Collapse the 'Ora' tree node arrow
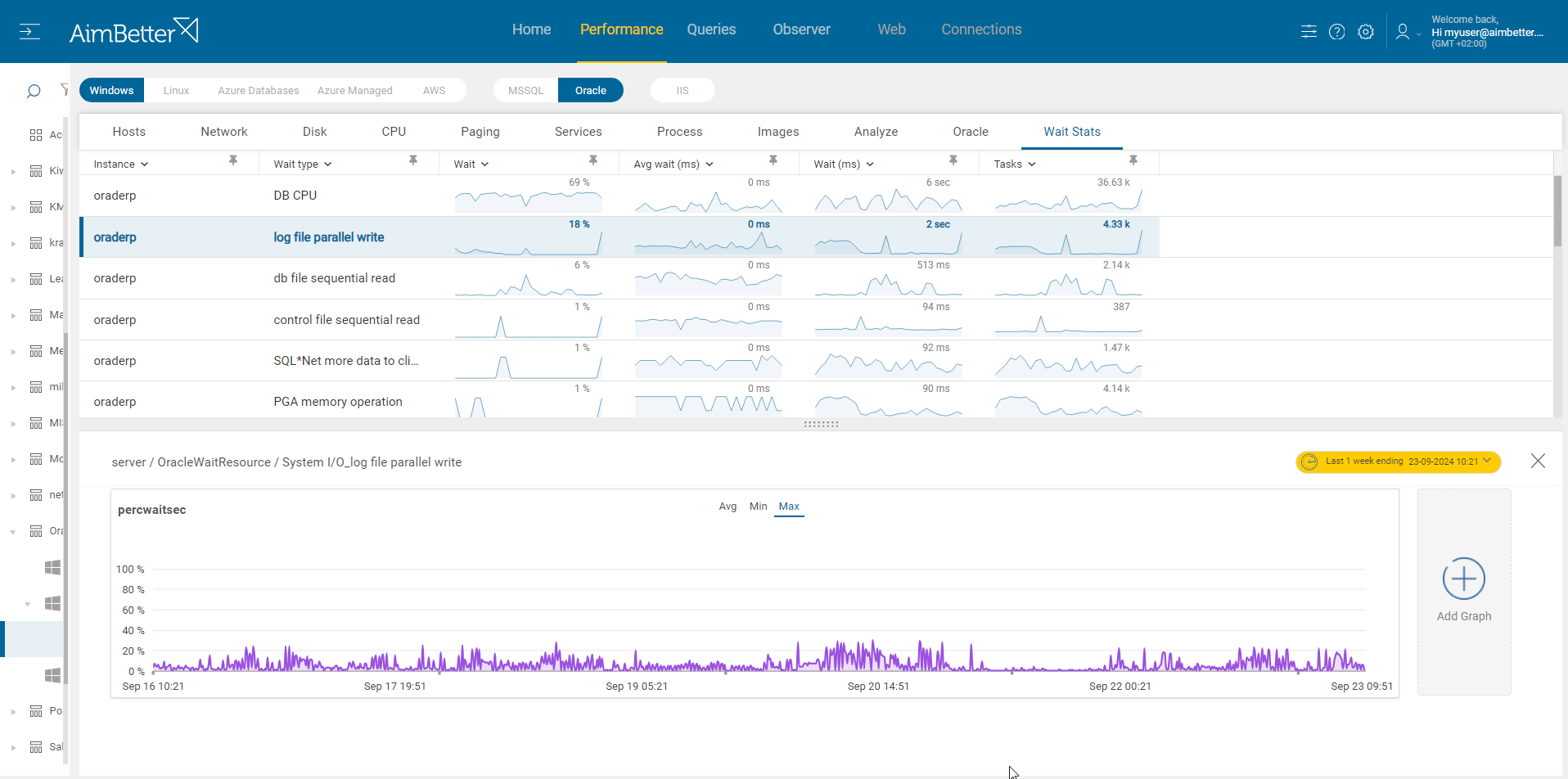This screenshot has width=1568, height=779. (13, 532)
